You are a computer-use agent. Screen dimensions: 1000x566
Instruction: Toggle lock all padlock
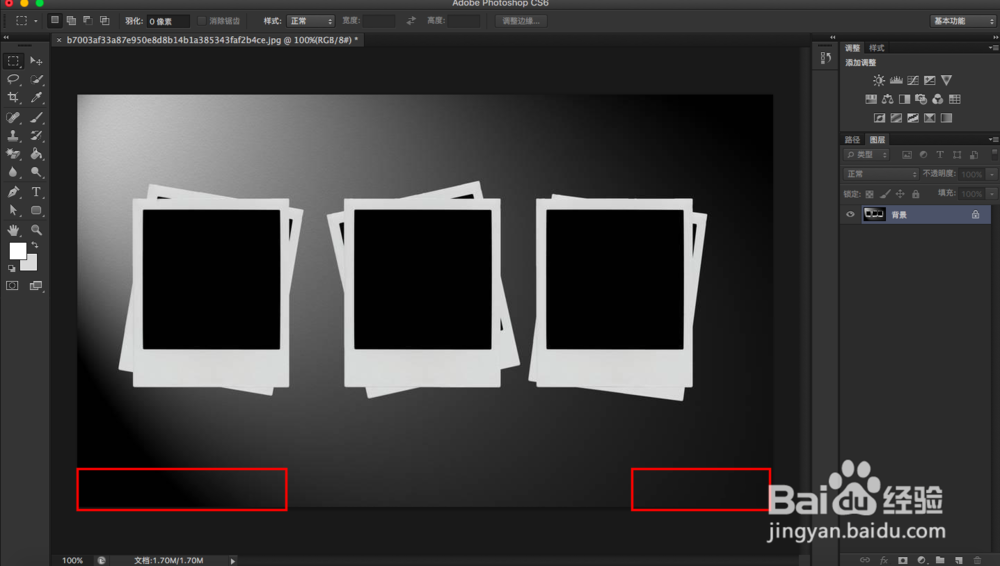point(916,194)
